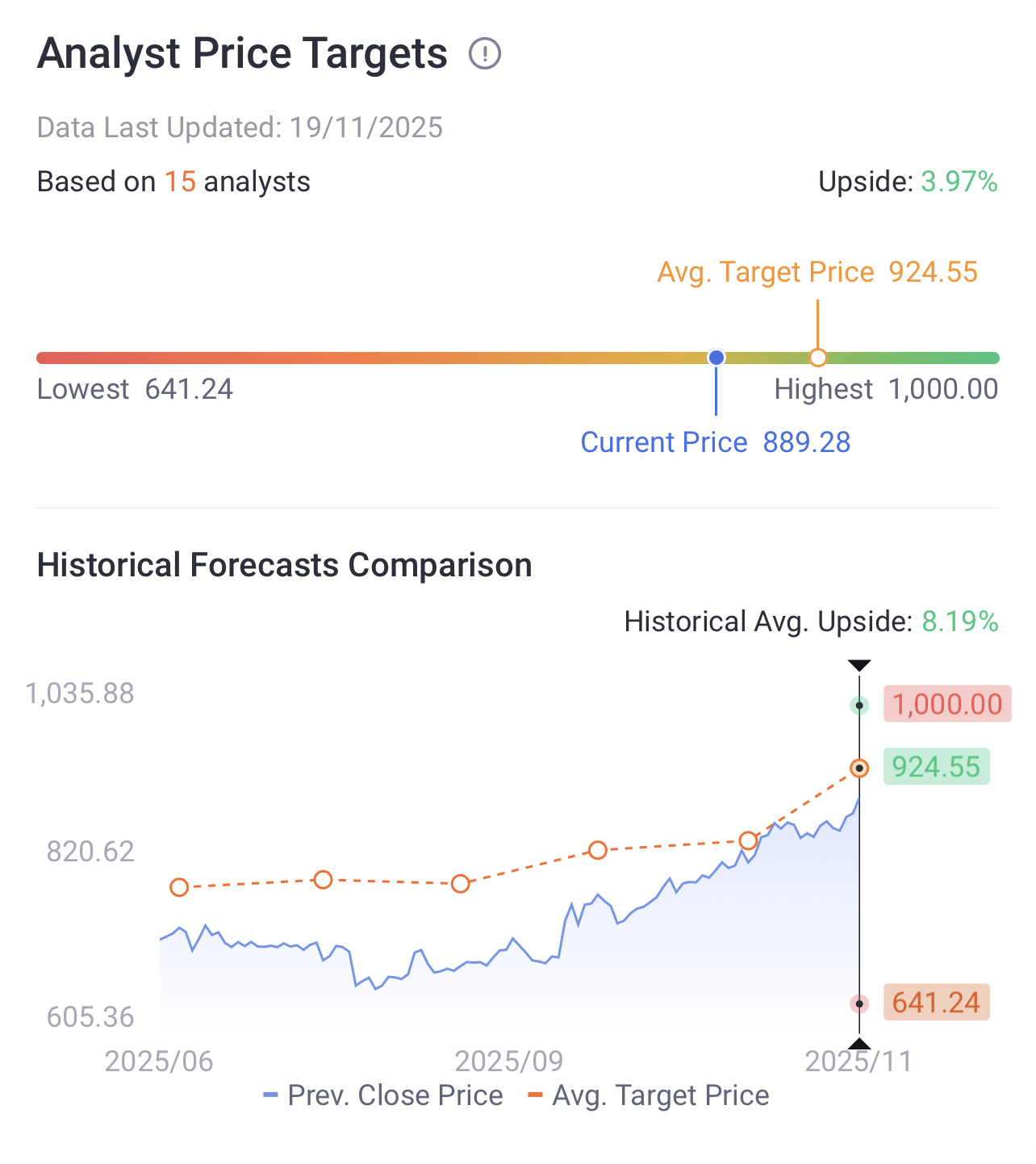Click the latest 924.55 target point on chart
This screenshot has width=1036, height=1164.
point(859,768)
